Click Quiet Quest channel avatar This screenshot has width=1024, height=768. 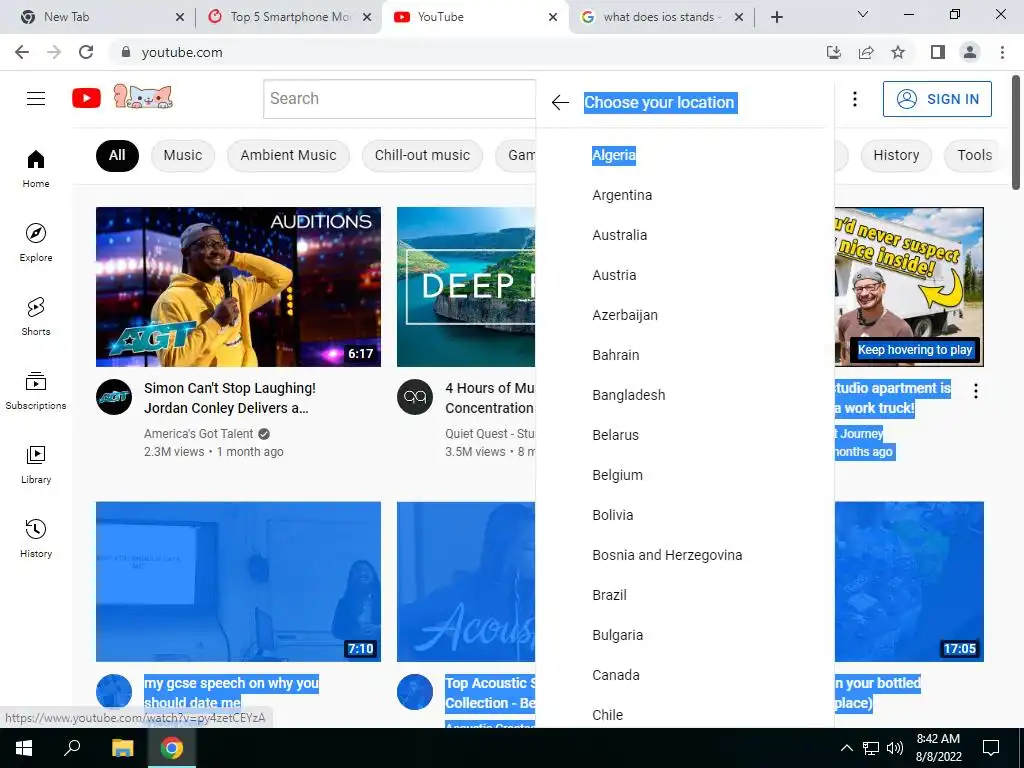[415, 397]
